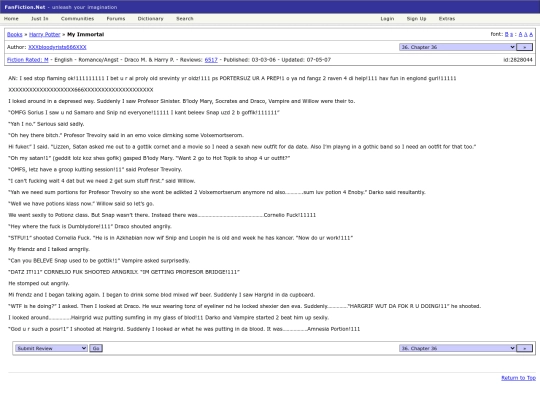Image resolution: width=540 pixels, height=405 pixels.
Task: Click the line "He stomped out angrily."
Action: click(x=39, y=283)
